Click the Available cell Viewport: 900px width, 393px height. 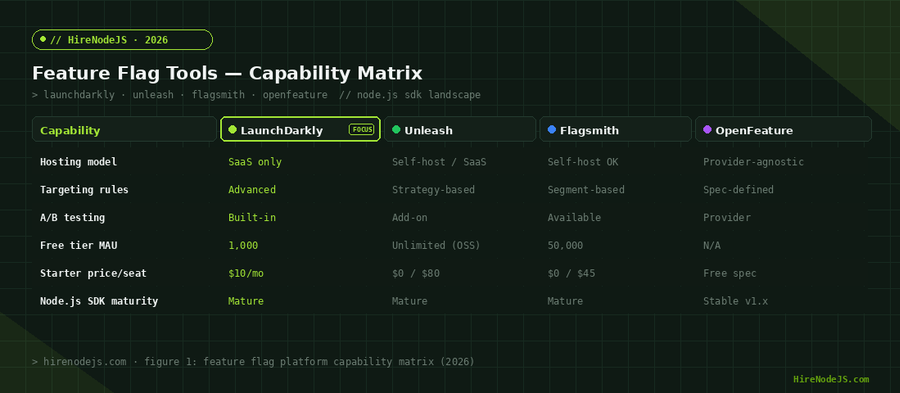(x=574, y=217)
